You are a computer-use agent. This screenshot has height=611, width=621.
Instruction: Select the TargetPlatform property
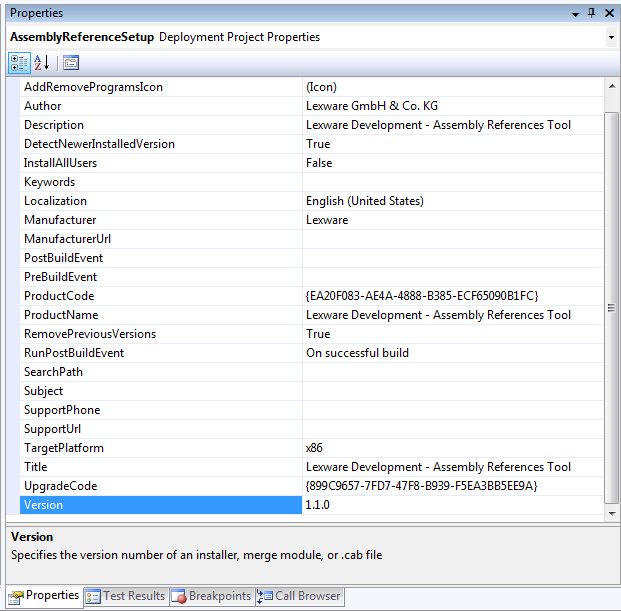click(161, 448)
